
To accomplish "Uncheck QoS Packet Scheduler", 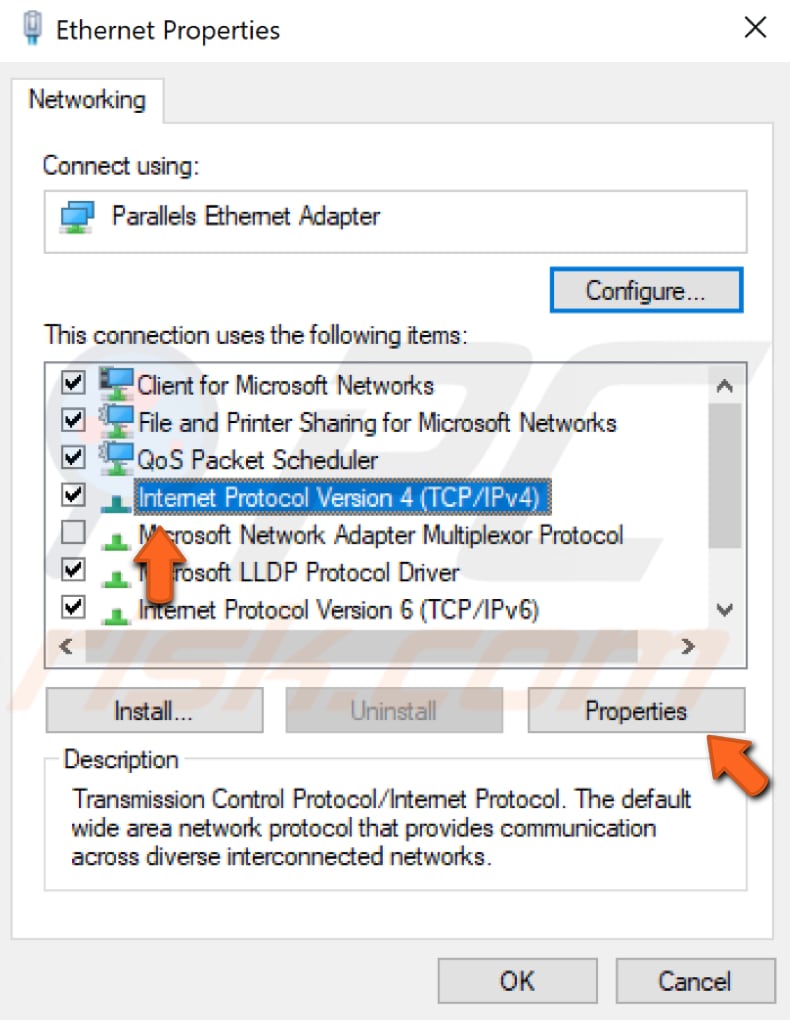I will pyautogui.click(x=71, y=457).
